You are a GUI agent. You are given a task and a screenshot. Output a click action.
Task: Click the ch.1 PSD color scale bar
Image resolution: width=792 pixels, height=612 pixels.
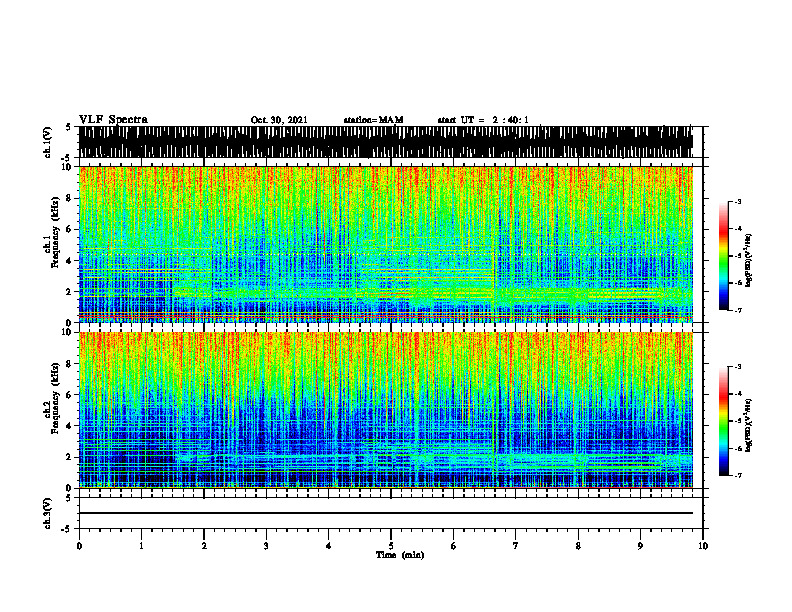[724, 256]
